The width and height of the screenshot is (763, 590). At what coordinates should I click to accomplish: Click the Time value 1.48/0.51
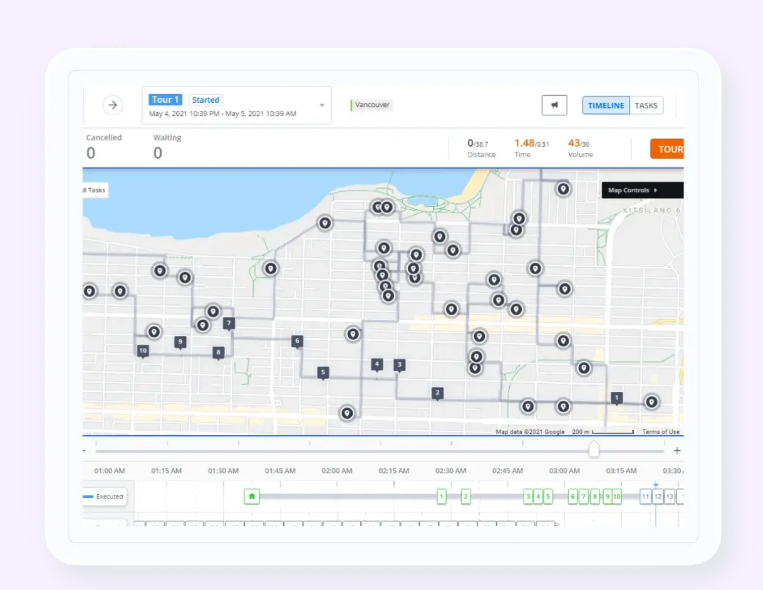tap(531, 143)
